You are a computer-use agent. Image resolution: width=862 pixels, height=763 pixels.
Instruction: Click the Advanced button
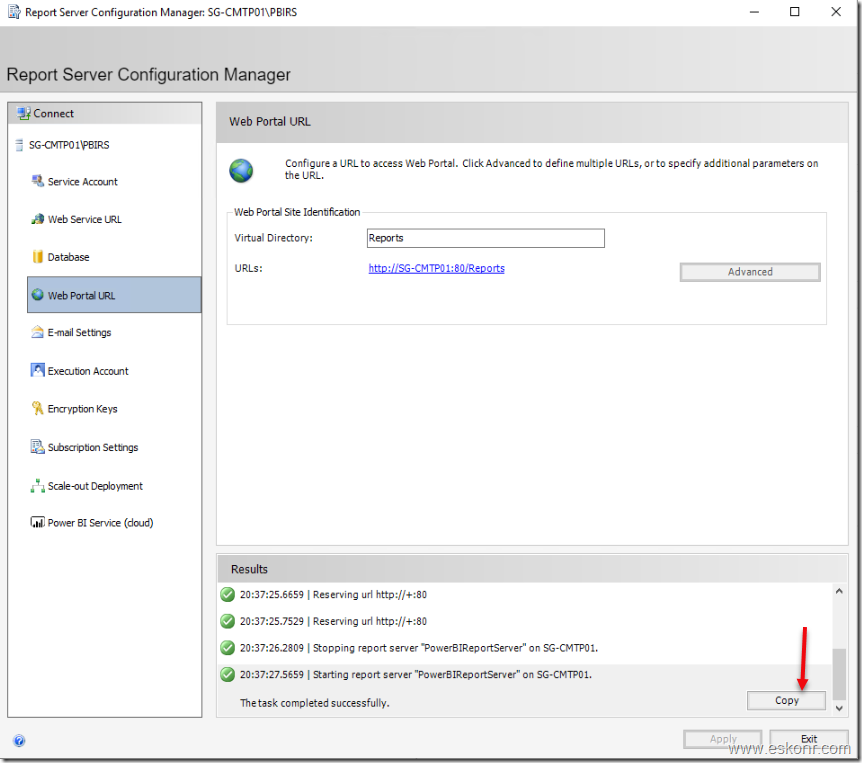point(750,272)
